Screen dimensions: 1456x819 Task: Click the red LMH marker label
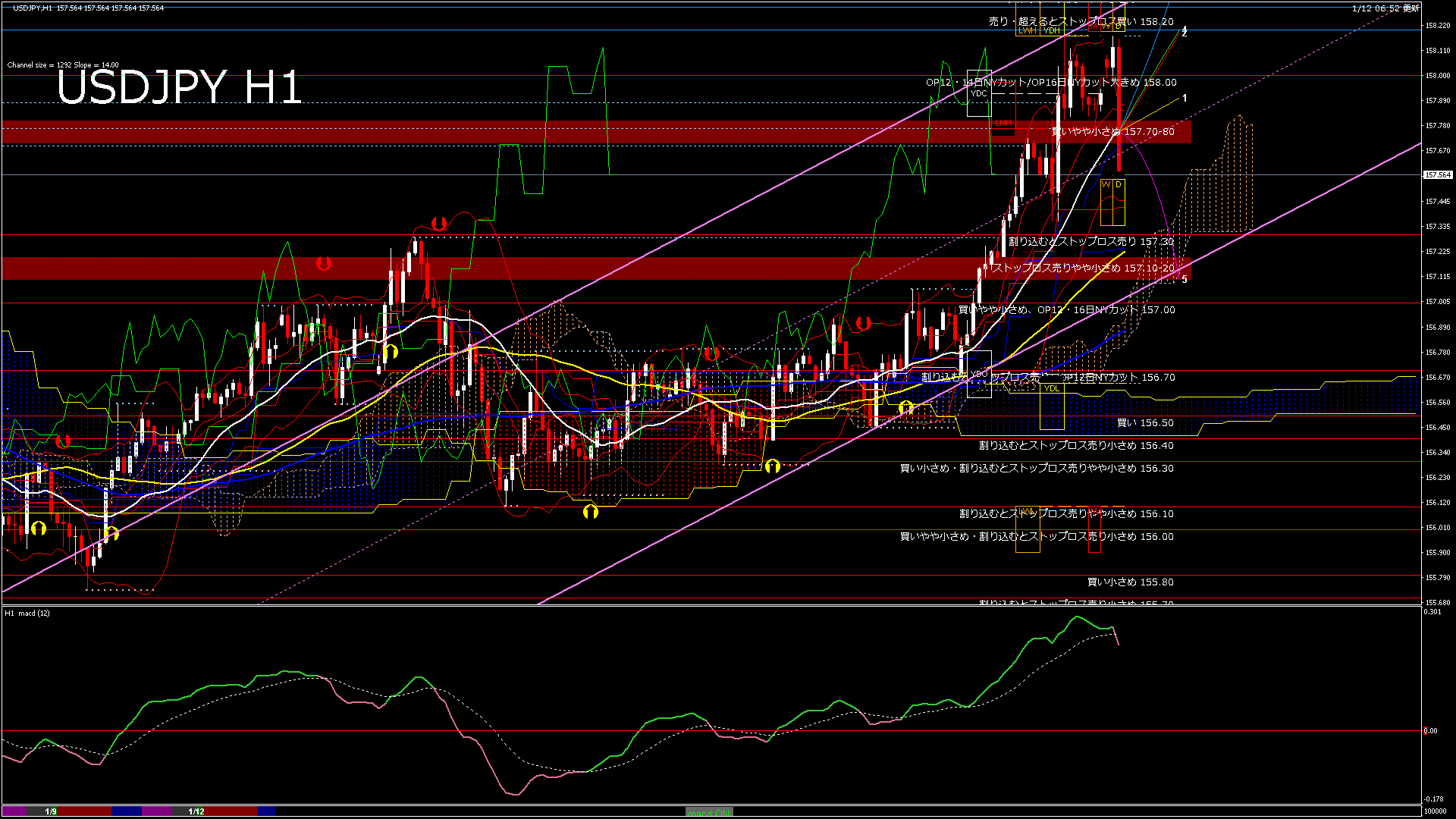pyautogui.click(x=1003, y=123)
